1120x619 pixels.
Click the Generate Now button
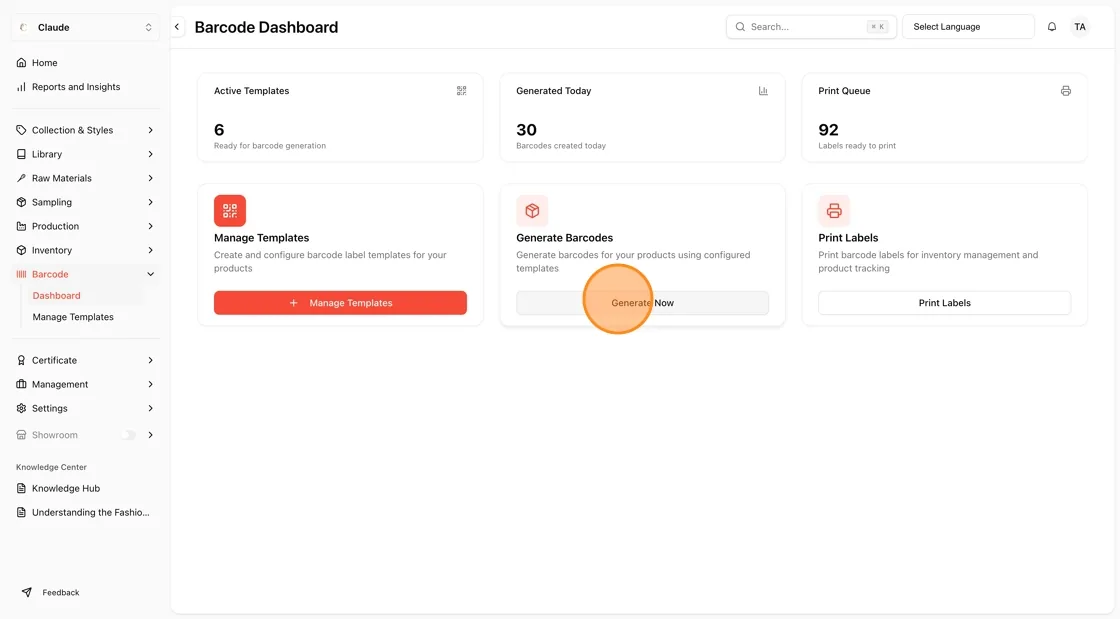pyautogui.click(x=642, y=303)
